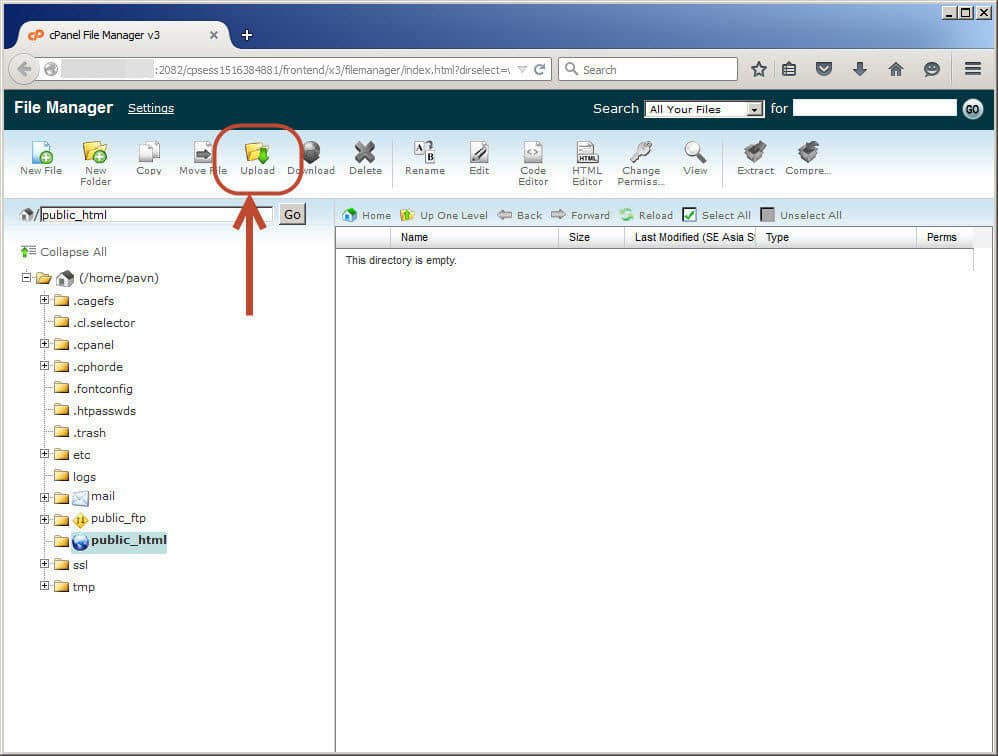Click the Delete toolbar icon
The image size is (998, 756).
click(365, 153)
